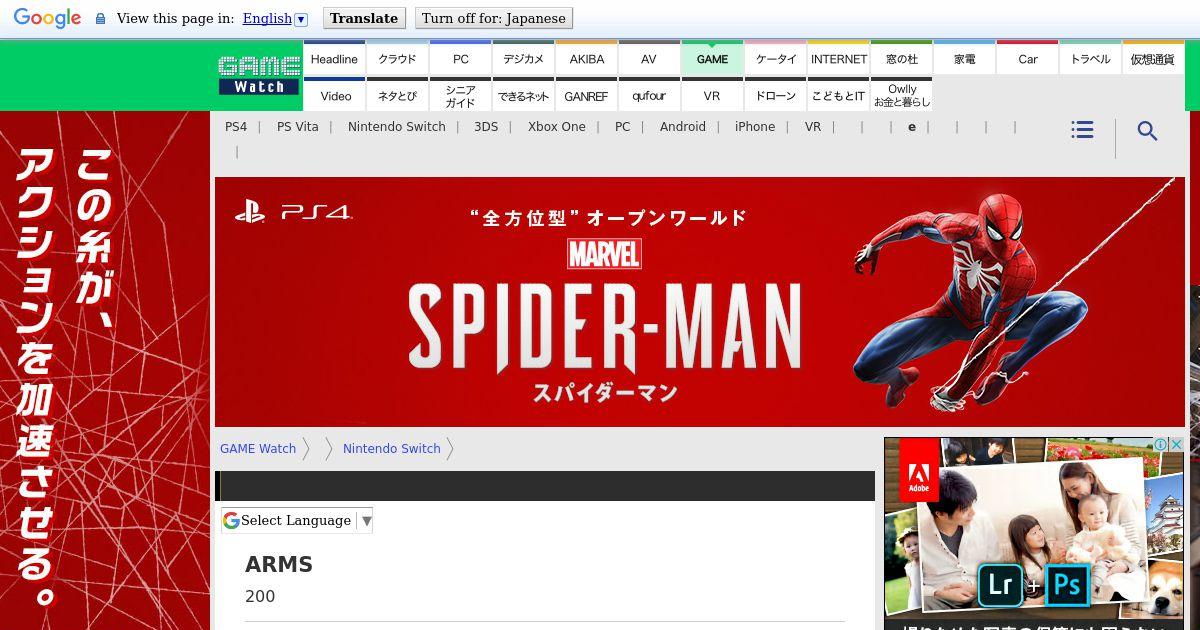Open the VR tab in top navigation
The image size is (1200, 630).
712,96
